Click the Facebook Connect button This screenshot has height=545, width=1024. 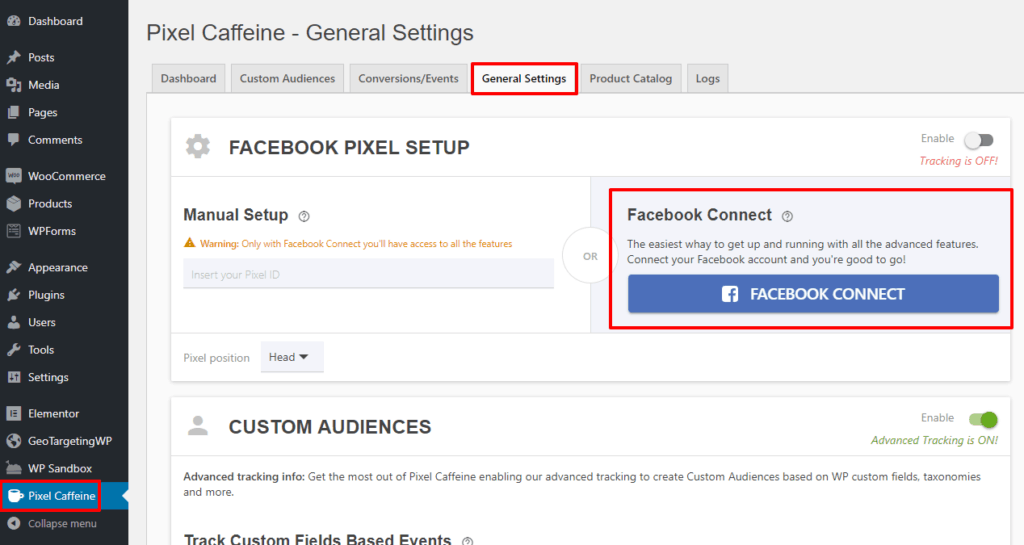pyautogui.click(x=813, y=294)
